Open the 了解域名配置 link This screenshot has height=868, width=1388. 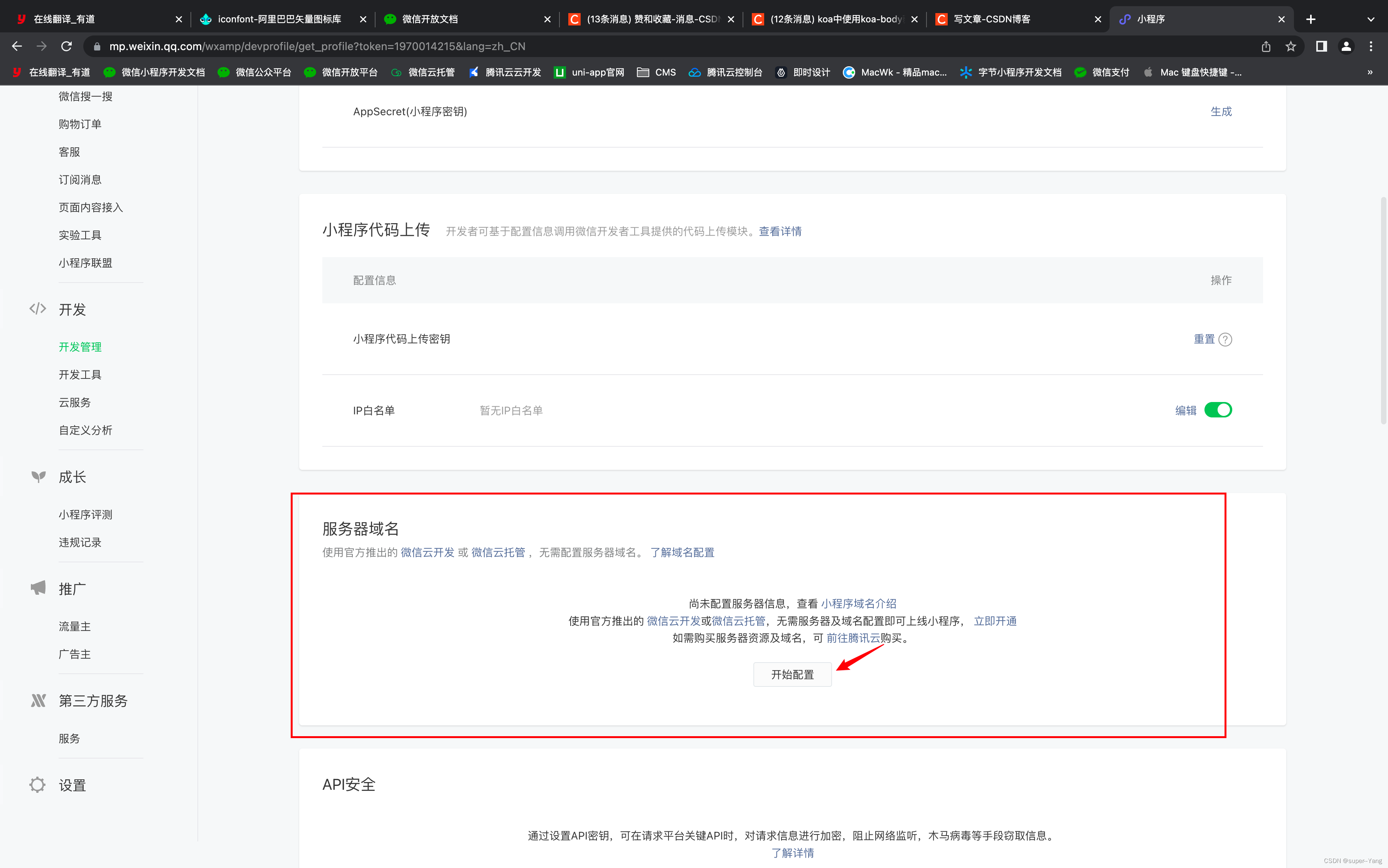pyautogui.click(x=682, y=552)
